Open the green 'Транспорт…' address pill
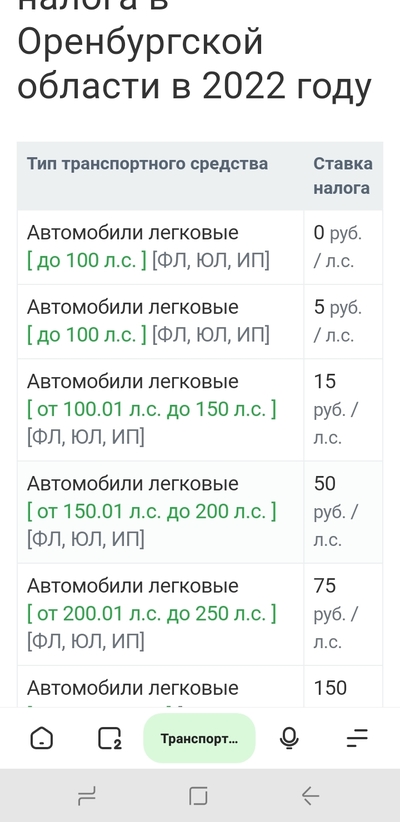 click(x=199, y=738)
